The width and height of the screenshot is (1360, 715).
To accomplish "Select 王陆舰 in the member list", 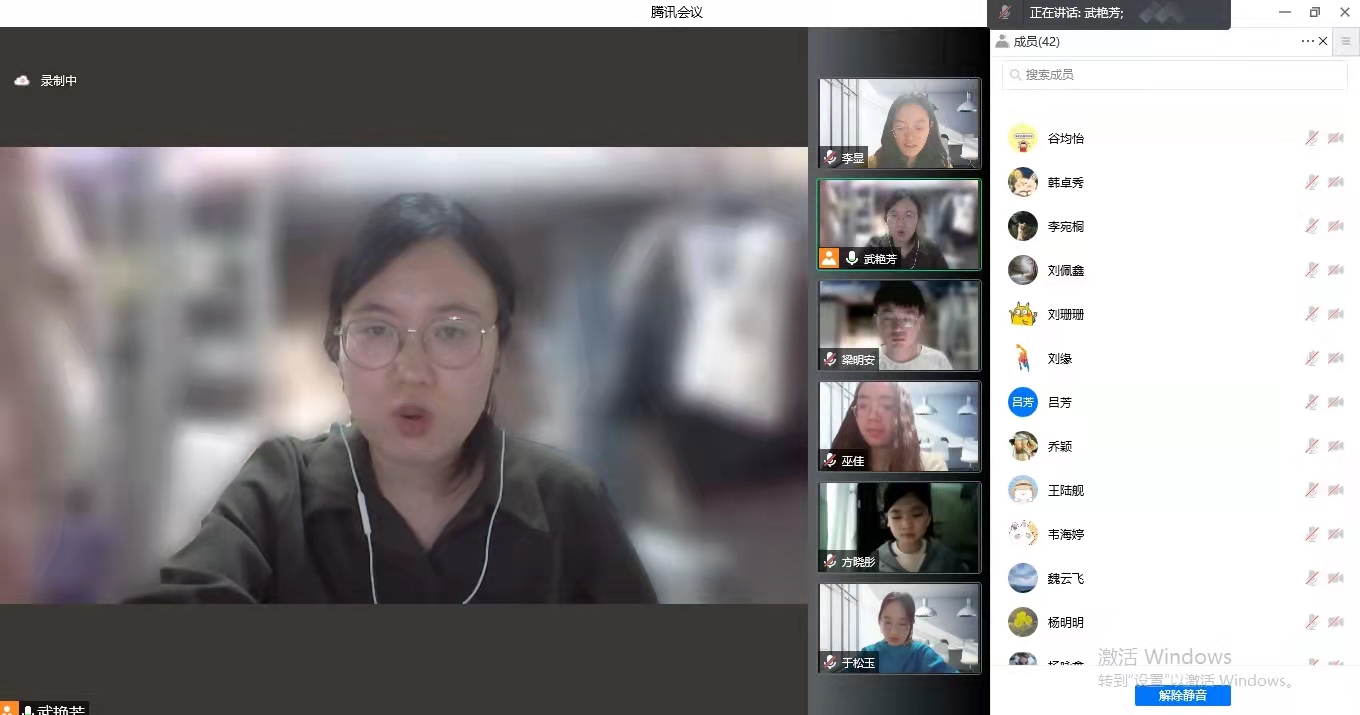I will coord(1065,490).
